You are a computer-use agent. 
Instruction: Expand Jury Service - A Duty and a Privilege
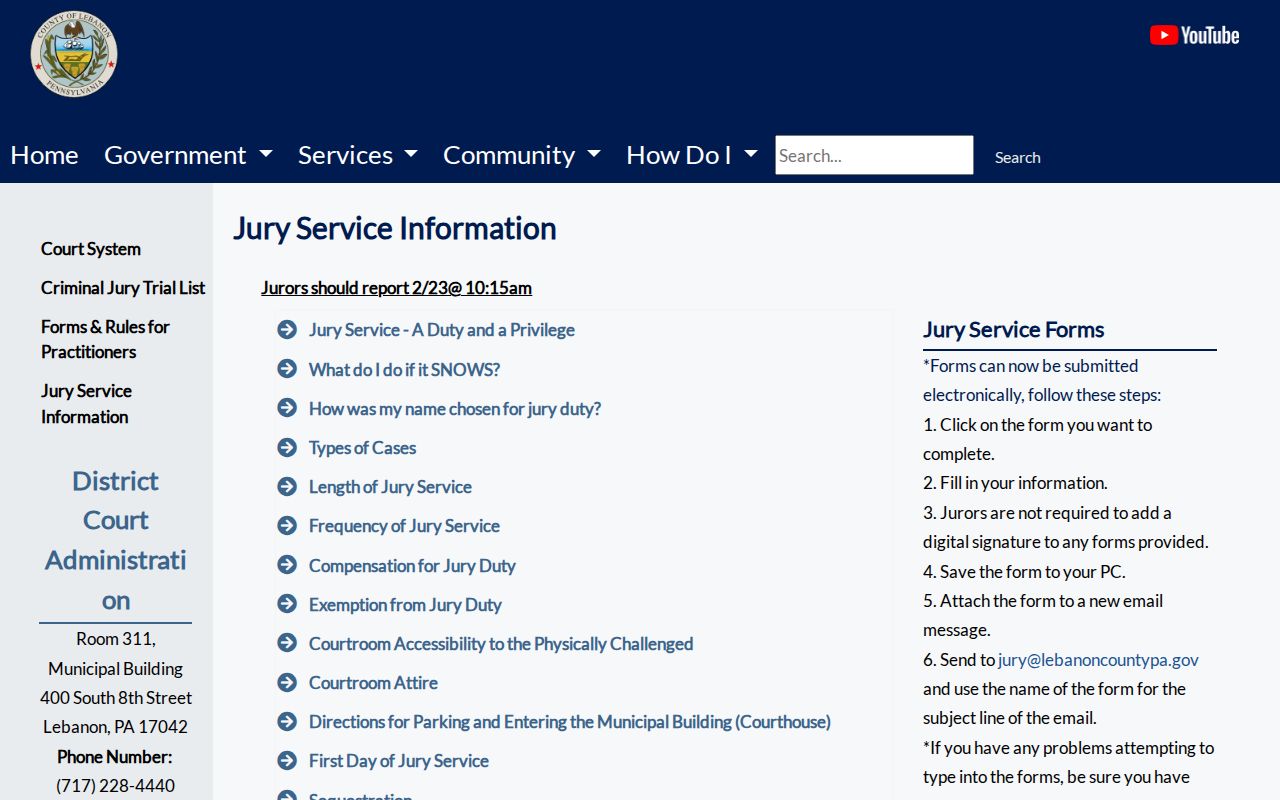[x=442, y=330]
